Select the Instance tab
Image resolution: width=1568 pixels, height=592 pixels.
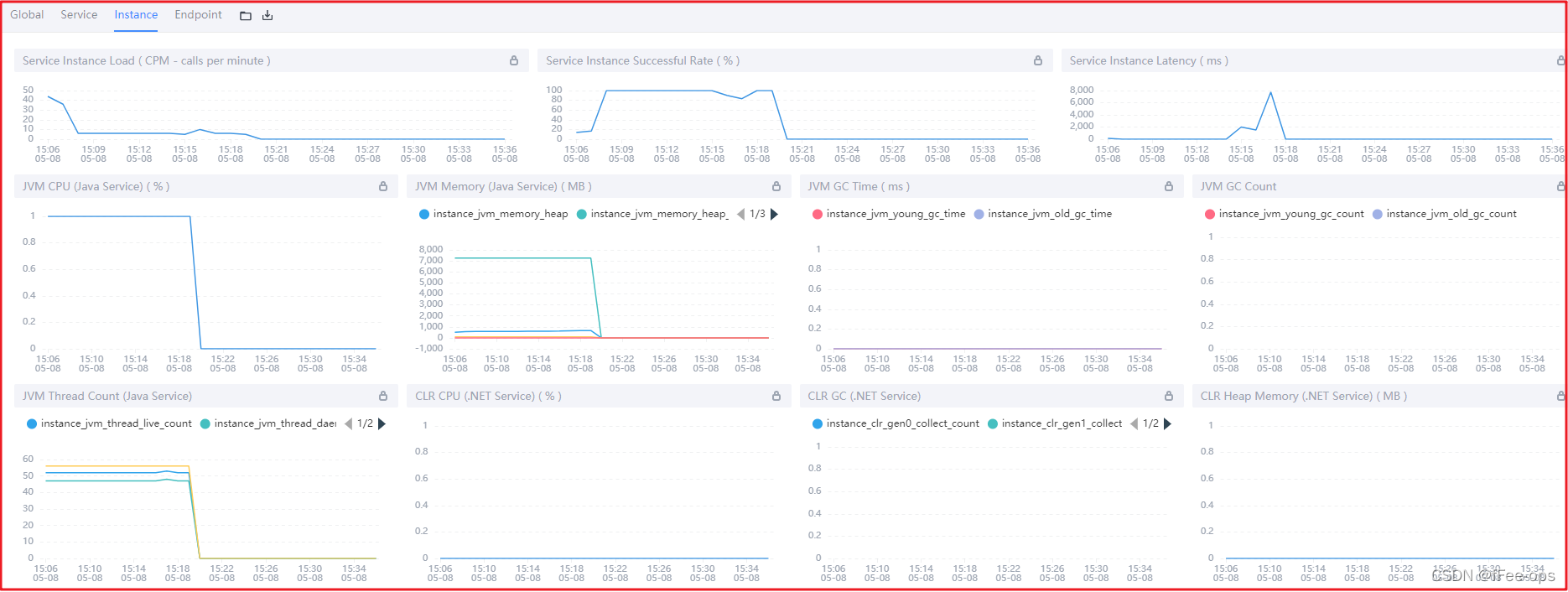pyautogui.click(x=136, y=15)
